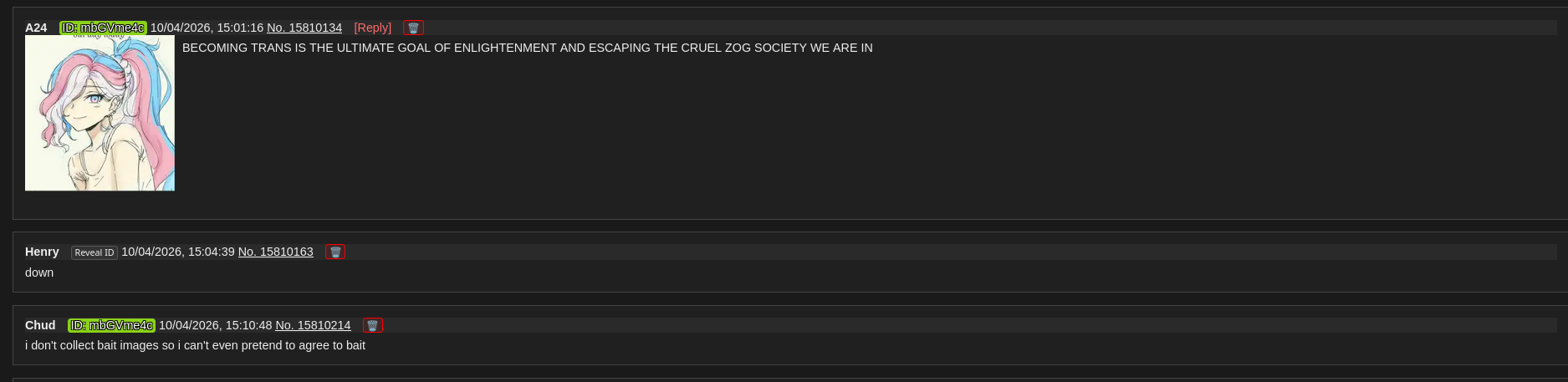Open post number link No. 15810163

point(276,252)
